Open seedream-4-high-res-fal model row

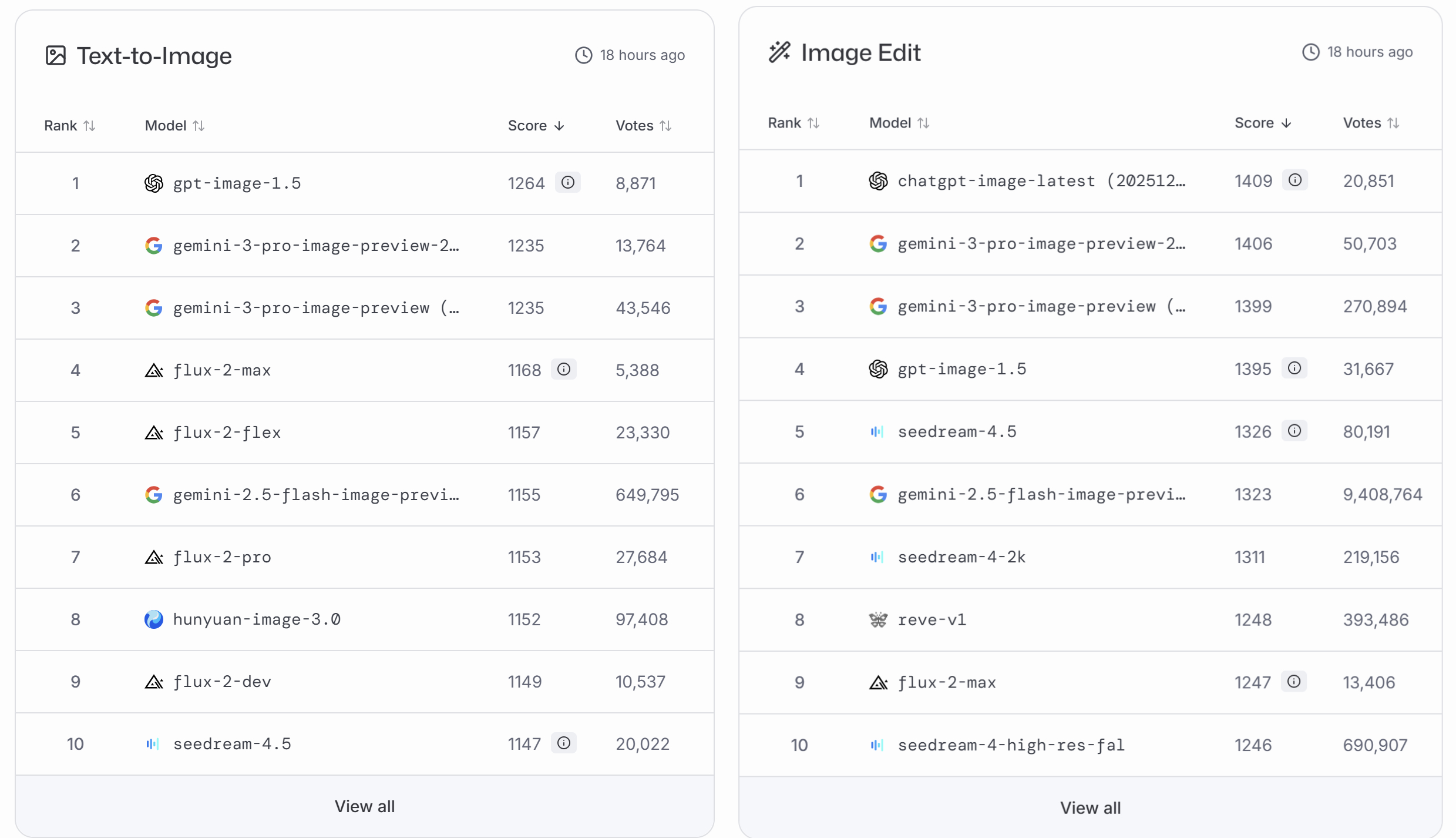click(x=1010, y=745)
